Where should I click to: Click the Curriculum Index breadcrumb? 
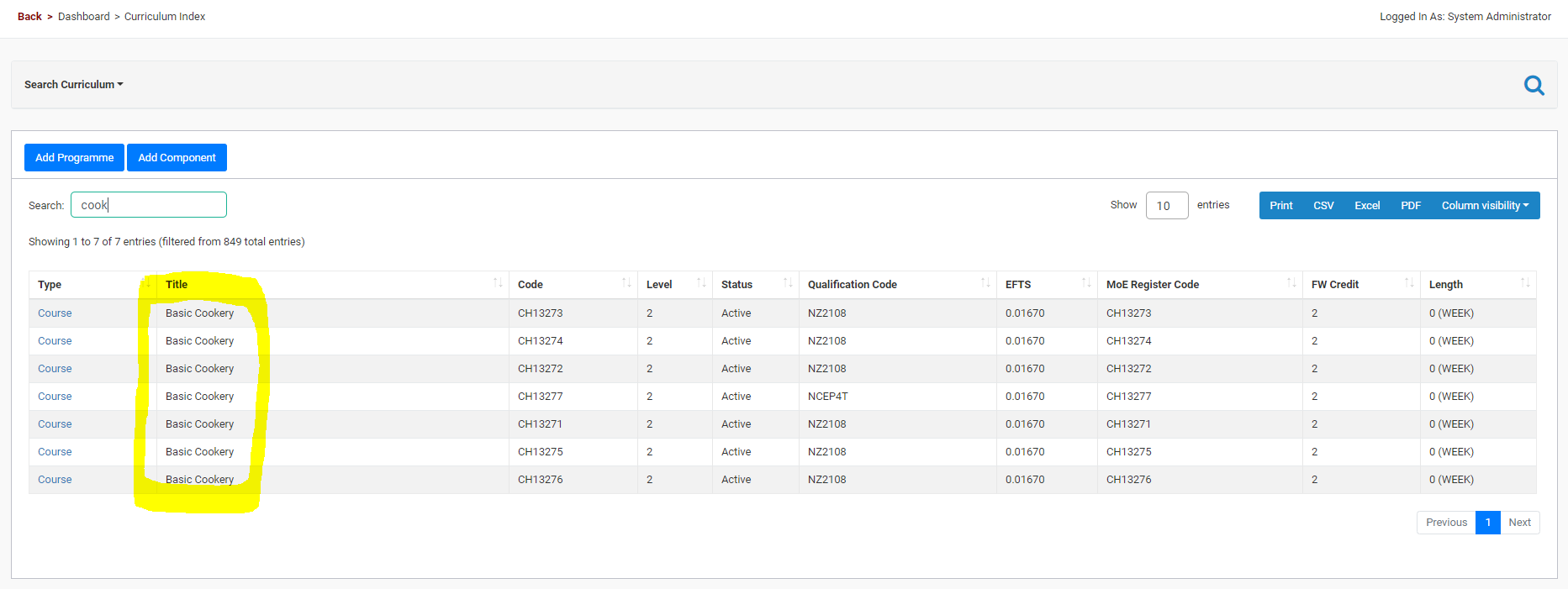165,17
